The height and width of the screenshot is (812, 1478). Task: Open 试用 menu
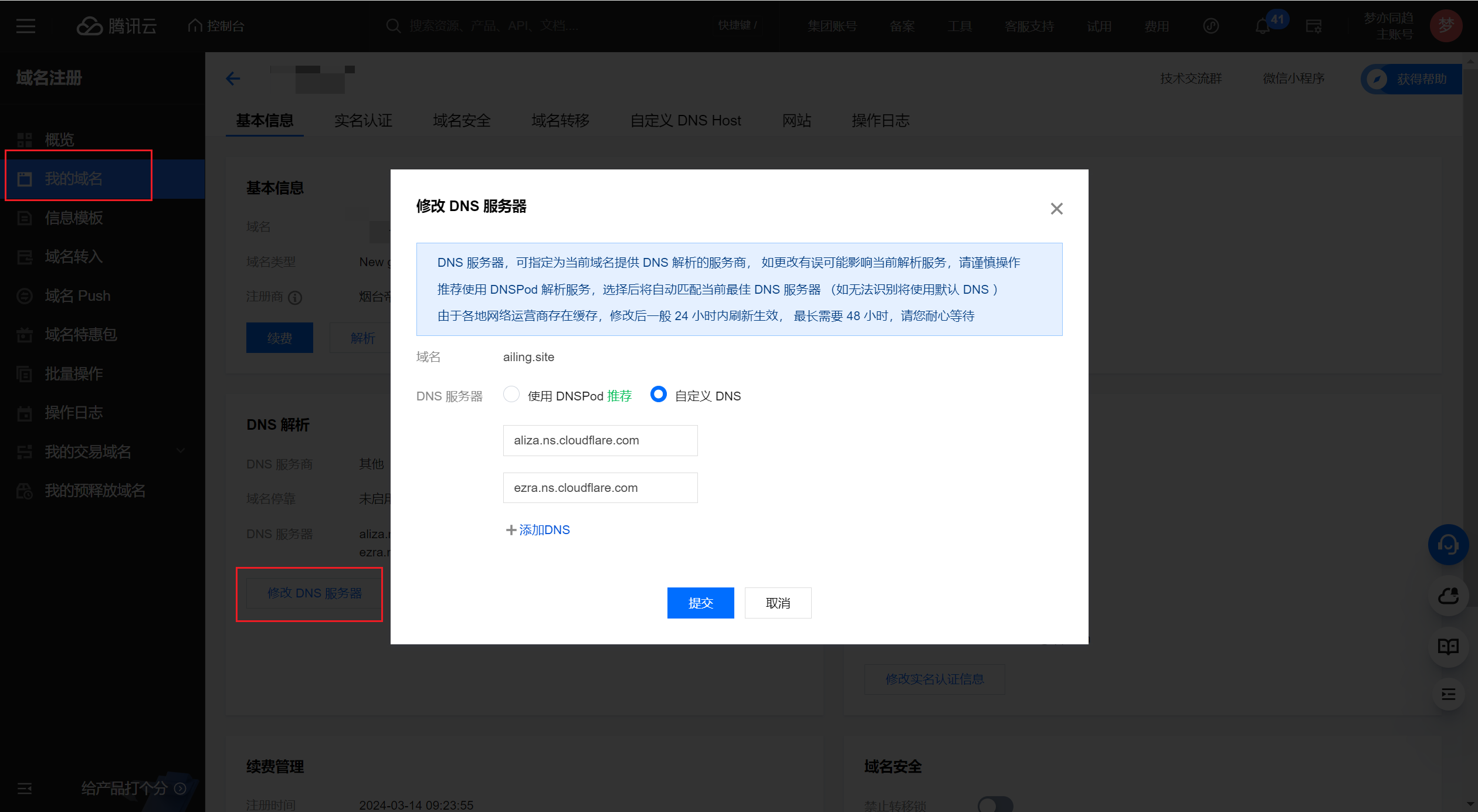point(1099,26)
